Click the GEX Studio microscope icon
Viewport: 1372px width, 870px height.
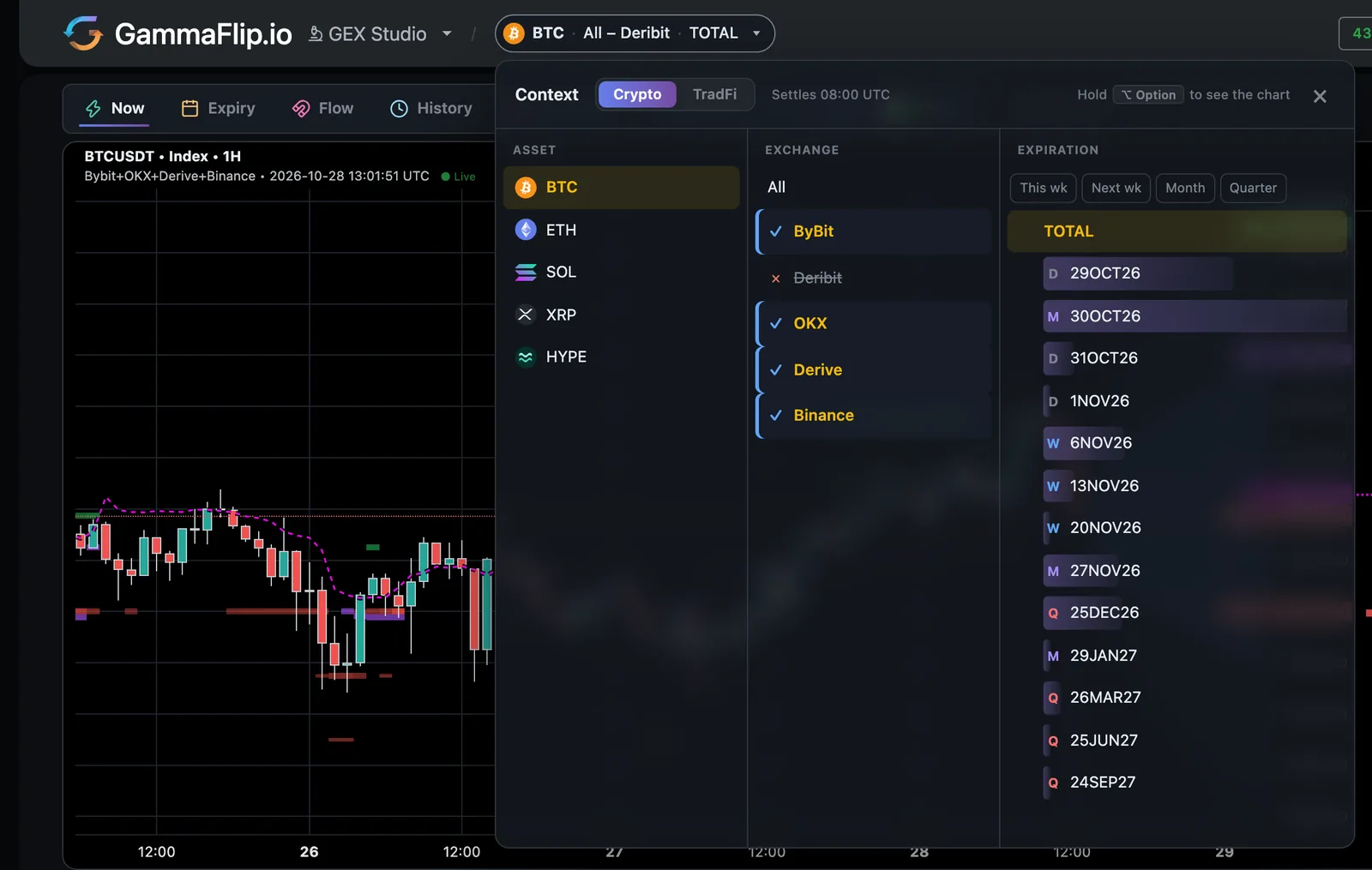pyautogui.click(x=316, y=33)
